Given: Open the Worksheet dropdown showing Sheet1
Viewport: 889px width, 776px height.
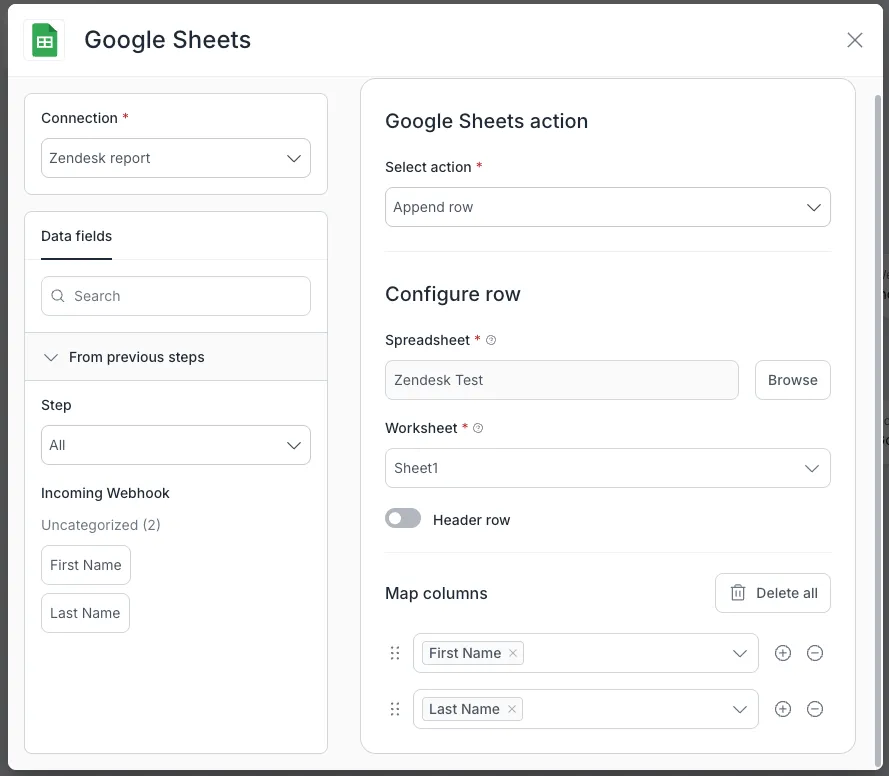Looking at the screenshot, I should click(607, 468).
